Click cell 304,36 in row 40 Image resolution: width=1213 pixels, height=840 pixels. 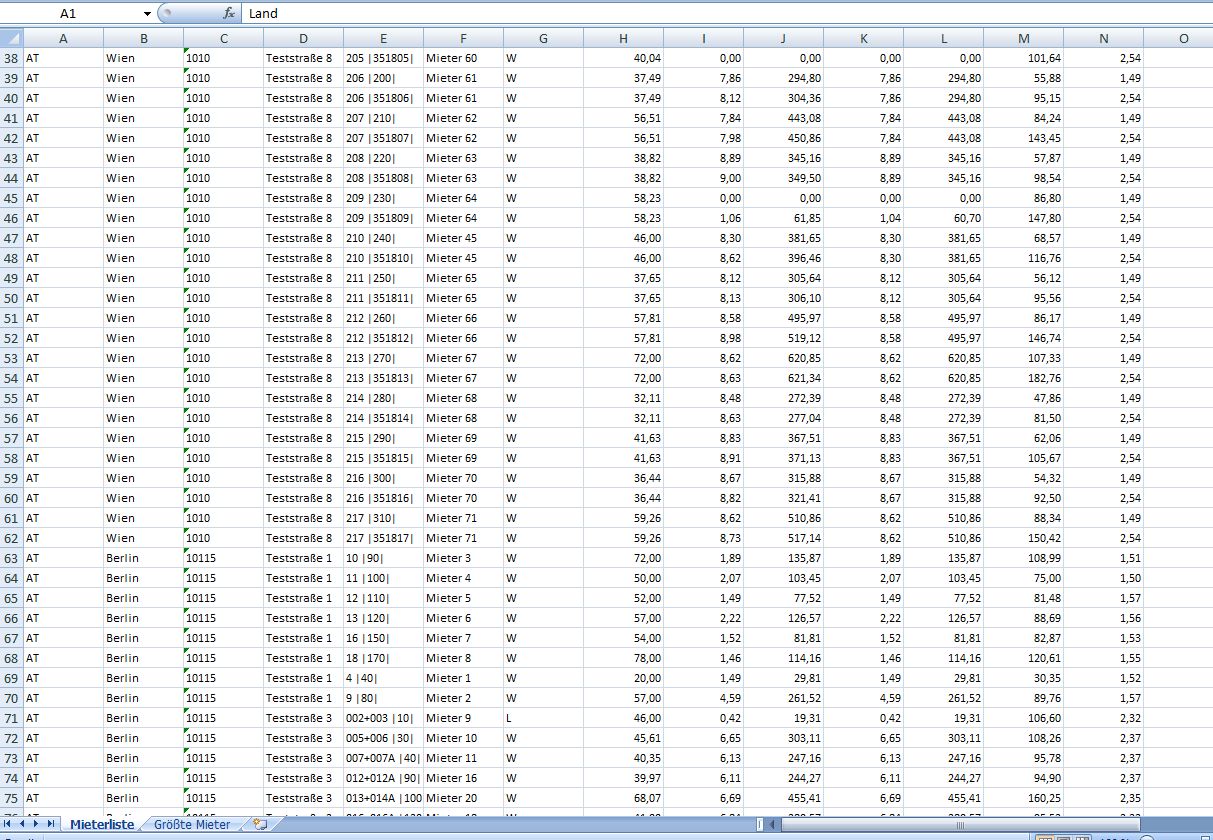783,98
